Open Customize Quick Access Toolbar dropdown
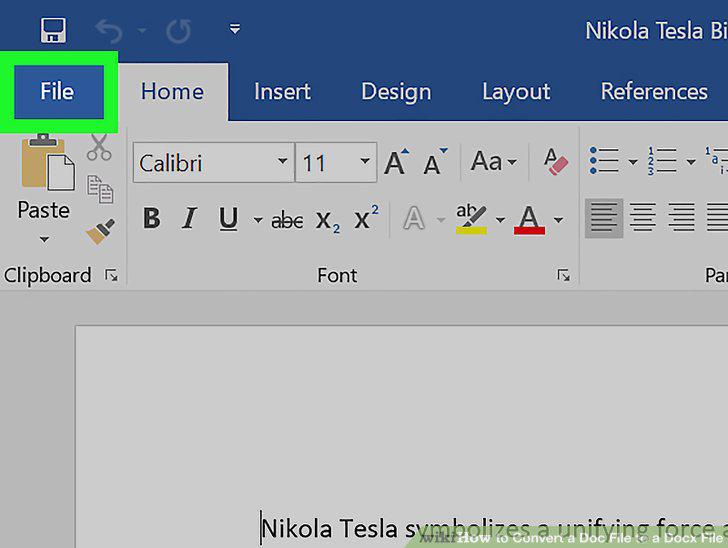The width and height of the screenshot is (728, 548). click(235, 29)
